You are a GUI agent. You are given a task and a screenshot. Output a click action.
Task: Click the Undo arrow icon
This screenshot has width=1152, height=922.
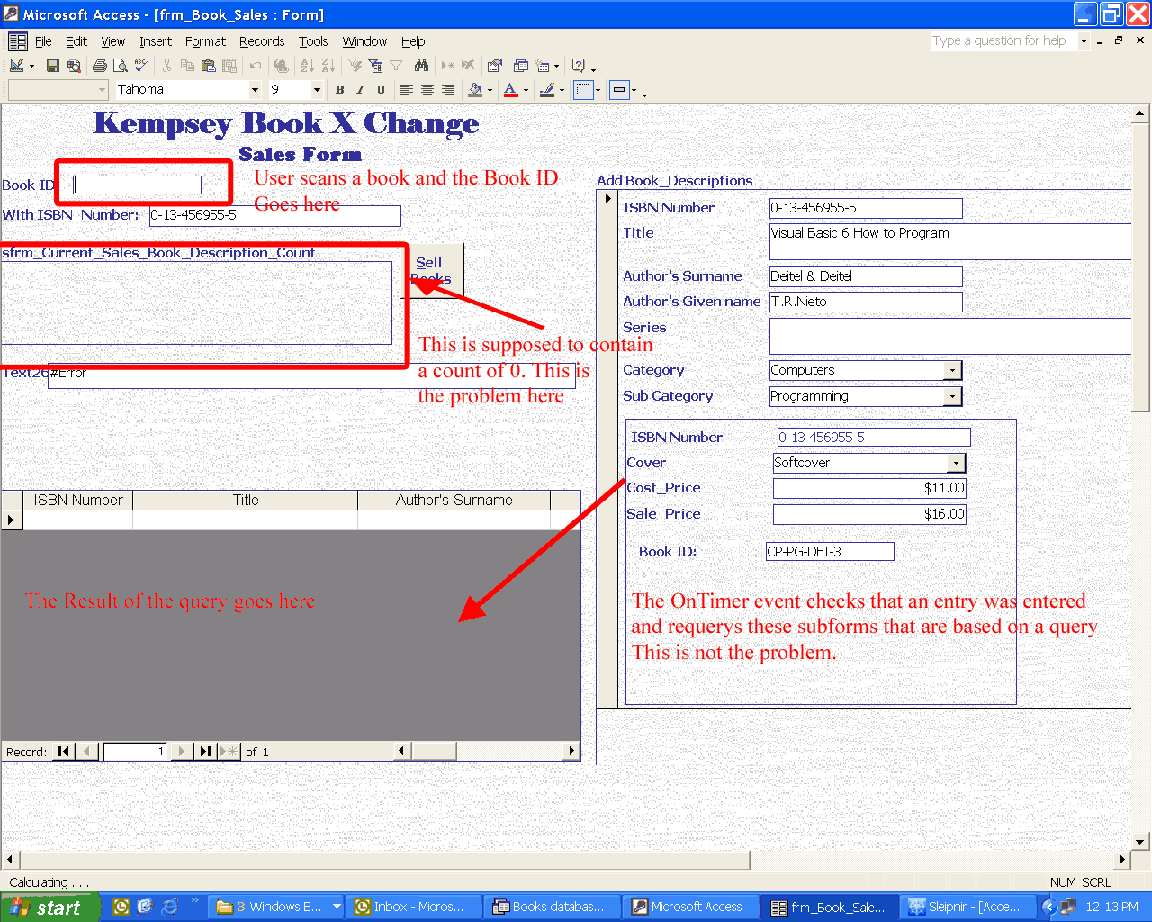(255, 66)
